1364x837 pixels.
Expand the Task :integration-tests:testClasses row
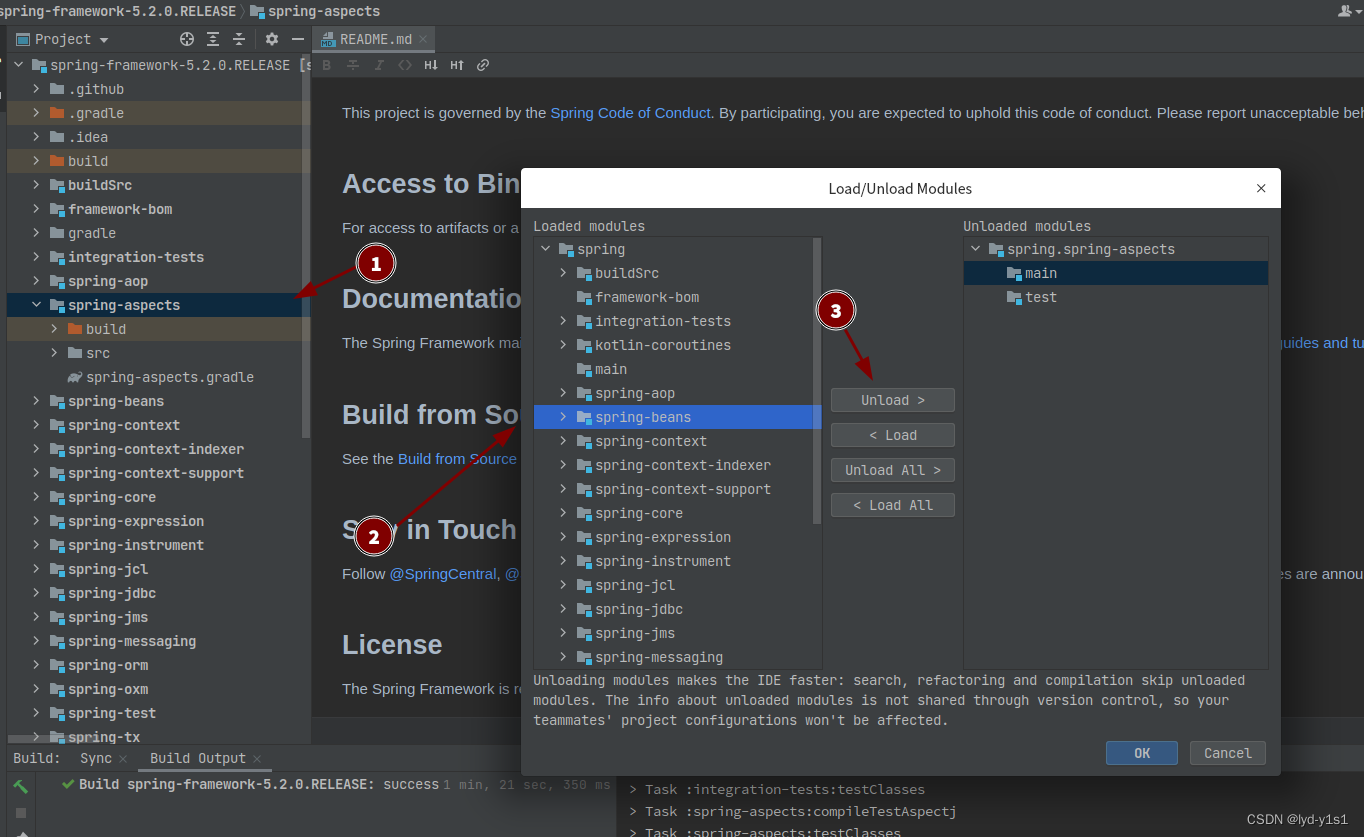[633, 790]
